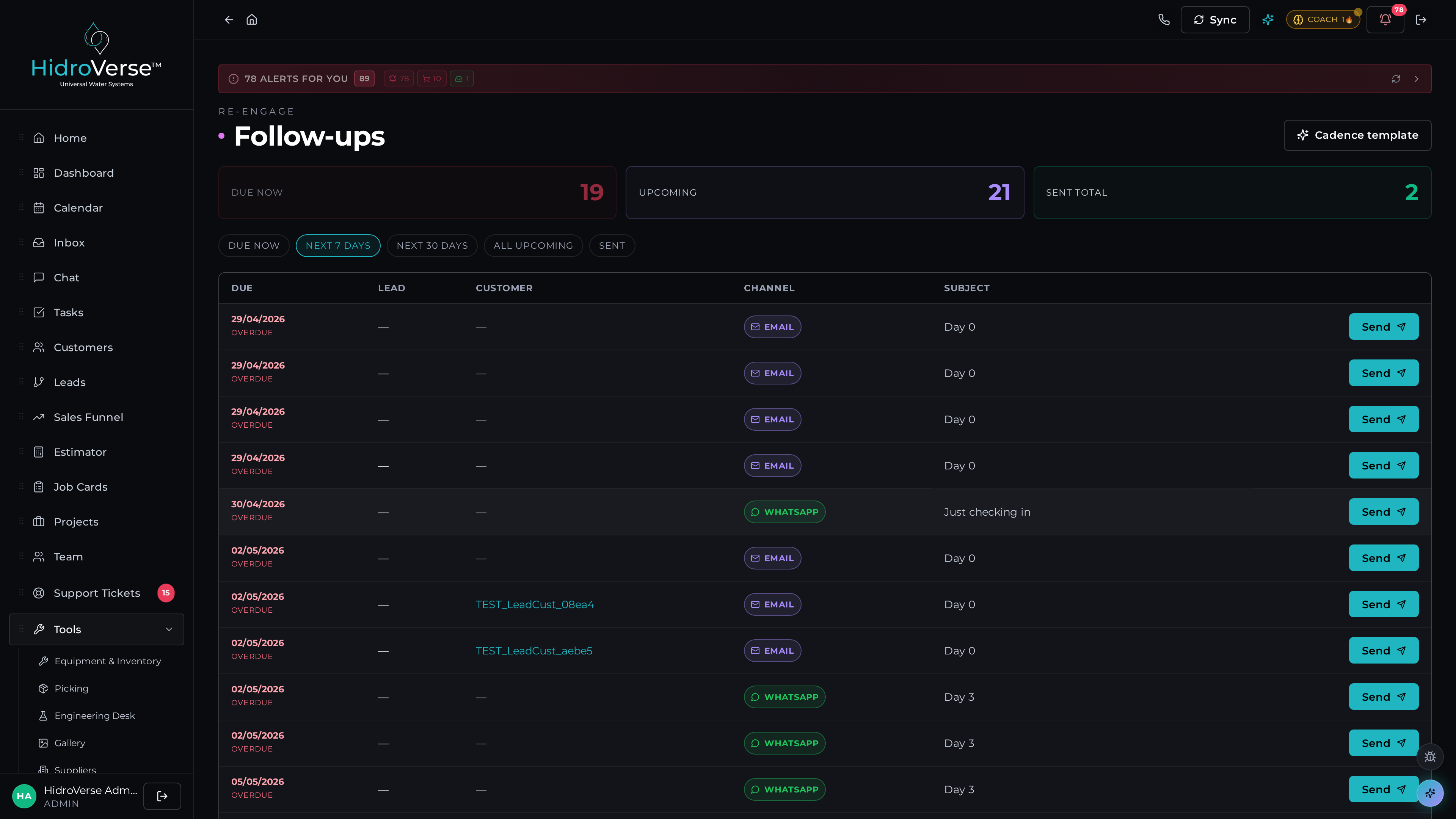
Task: Go to Customers page
Action: 97,348
